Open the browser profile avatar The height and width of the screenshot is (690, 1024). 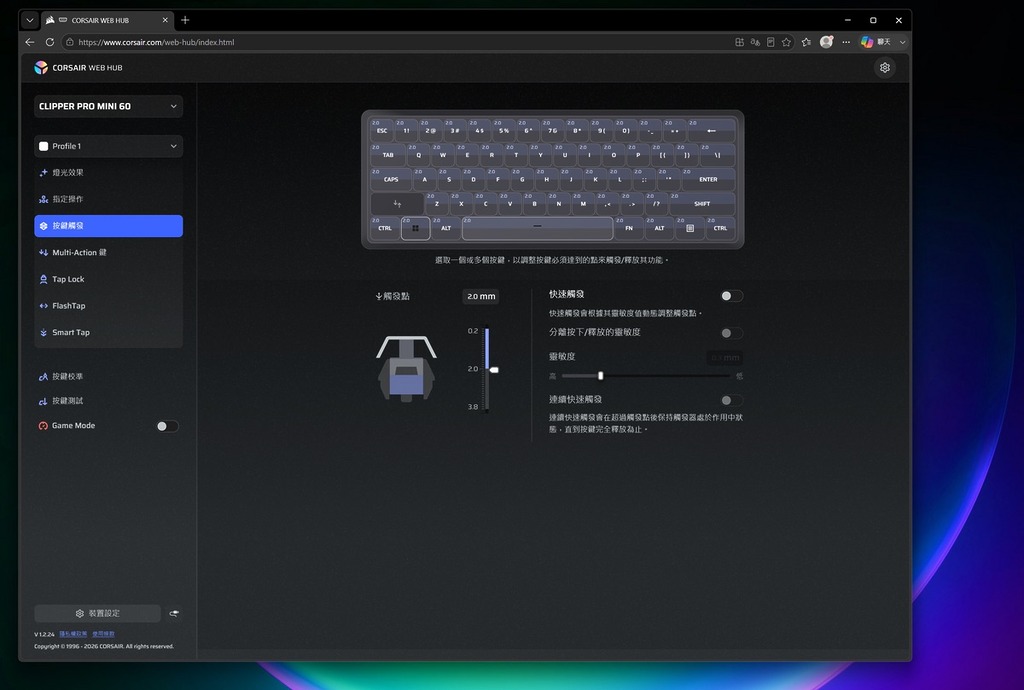[826, 42]
